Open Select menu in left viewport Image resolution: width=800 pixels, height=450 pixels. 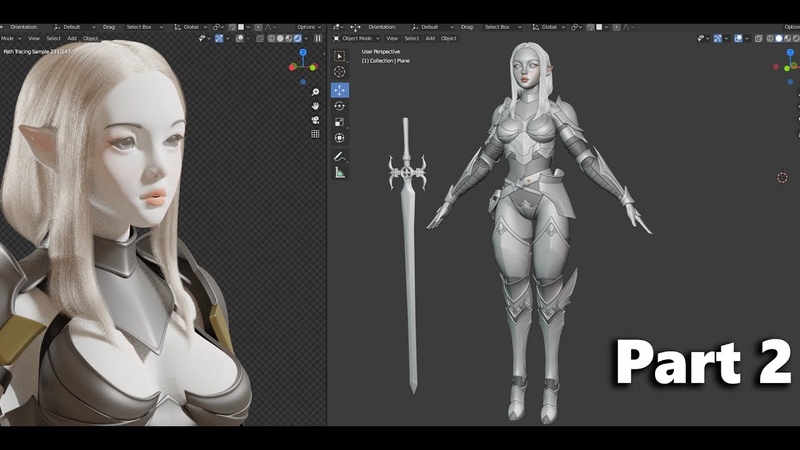(x=53, y=38)
